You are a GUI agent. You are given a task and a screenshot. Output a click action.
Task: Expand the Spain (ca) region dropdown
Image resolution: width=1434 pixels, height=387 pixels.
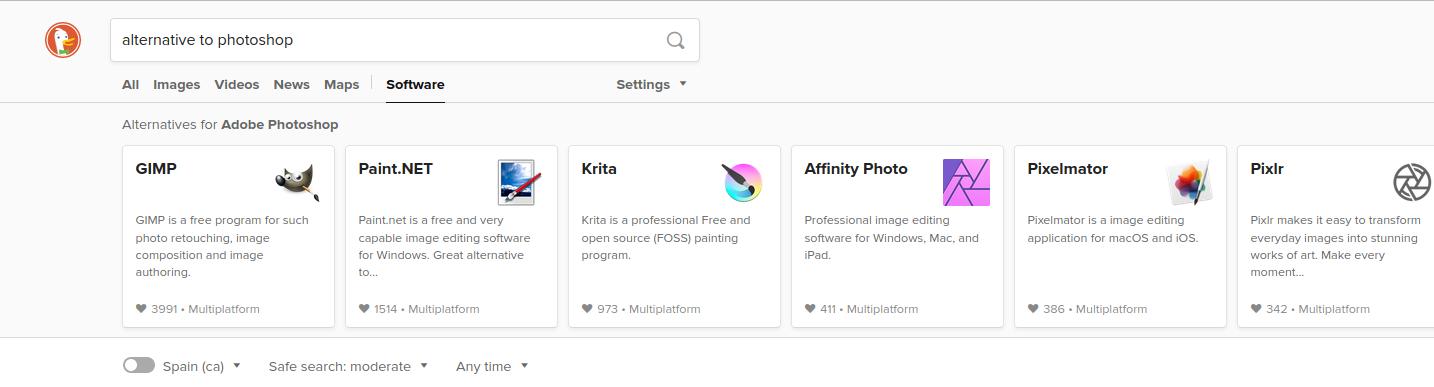click(202, 367)
